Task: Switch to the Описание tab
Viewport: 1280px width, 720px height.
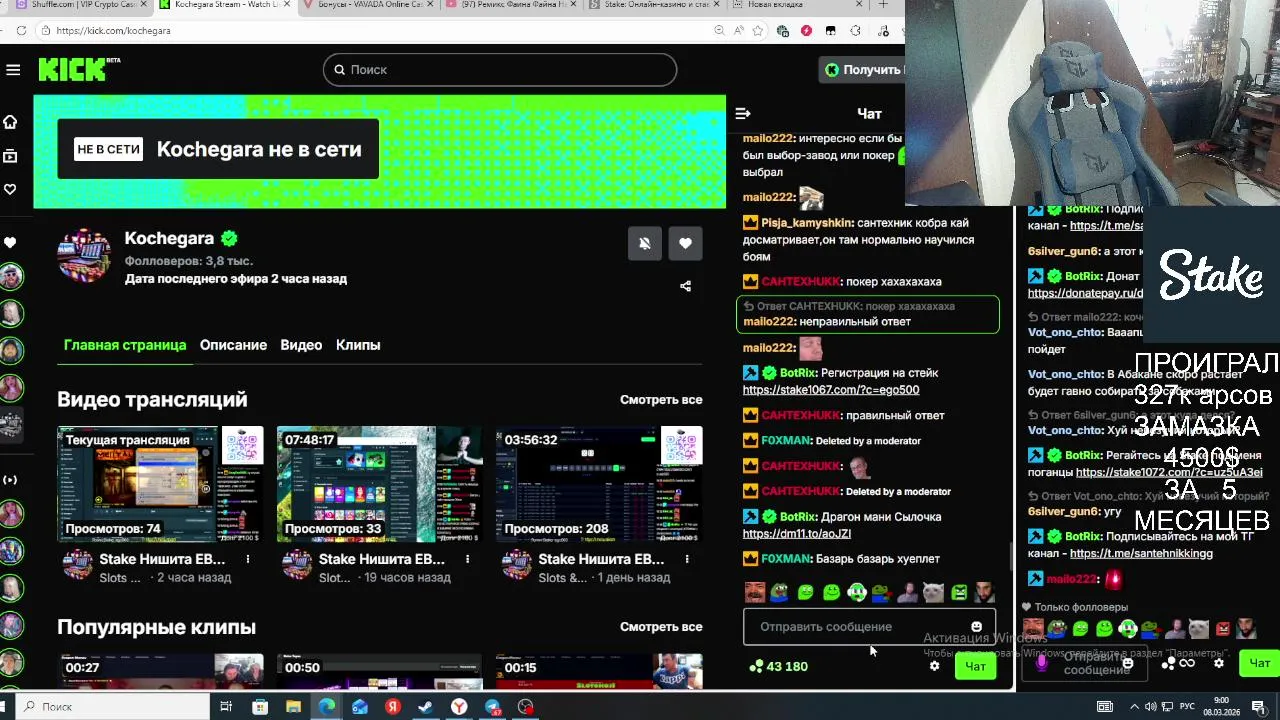Action: [x=233, y=345]
